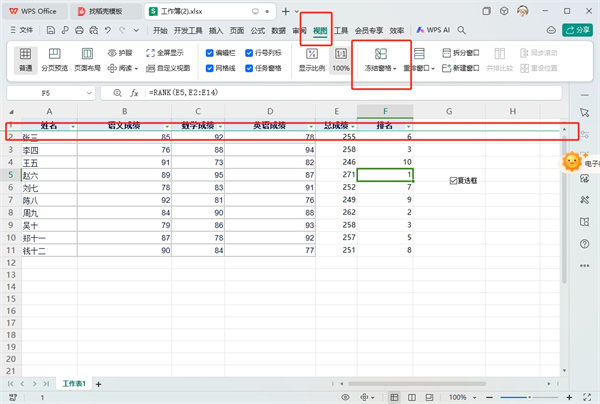Click the more (three dots) icon in right sidebar
600x404 pixels.
click(584, 266)
